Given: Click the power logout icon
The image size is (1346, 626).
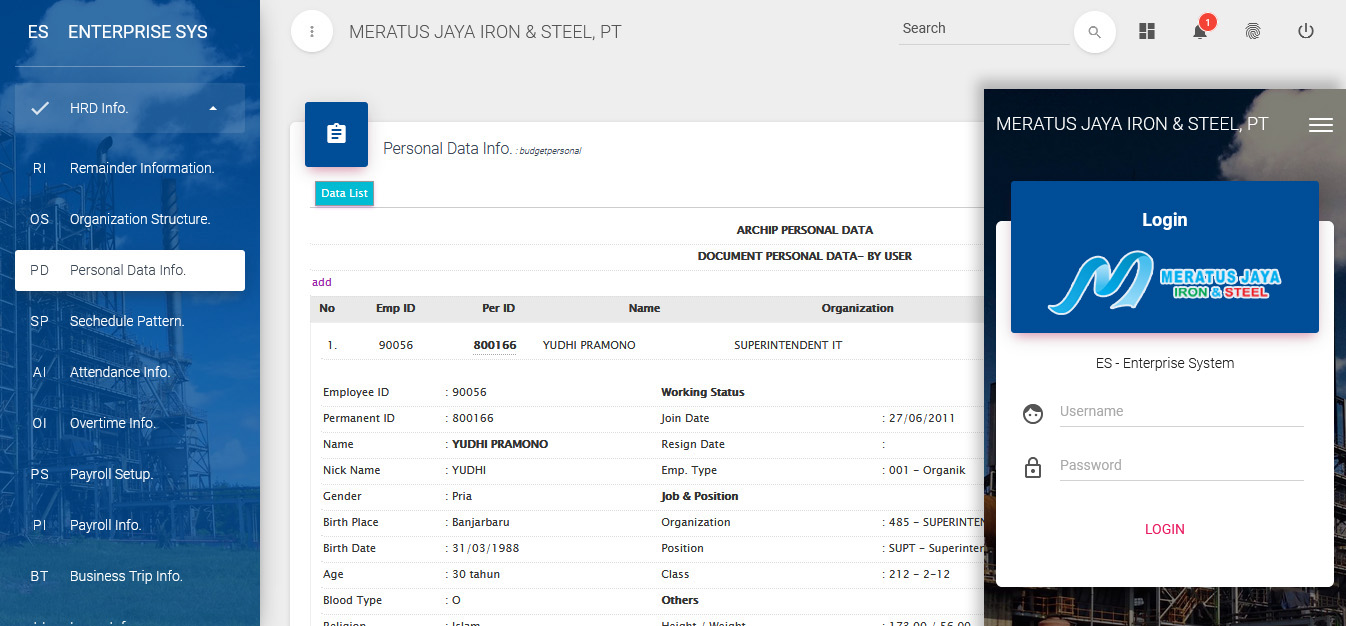Looking at the screenshot, I should click(1306, 31).
